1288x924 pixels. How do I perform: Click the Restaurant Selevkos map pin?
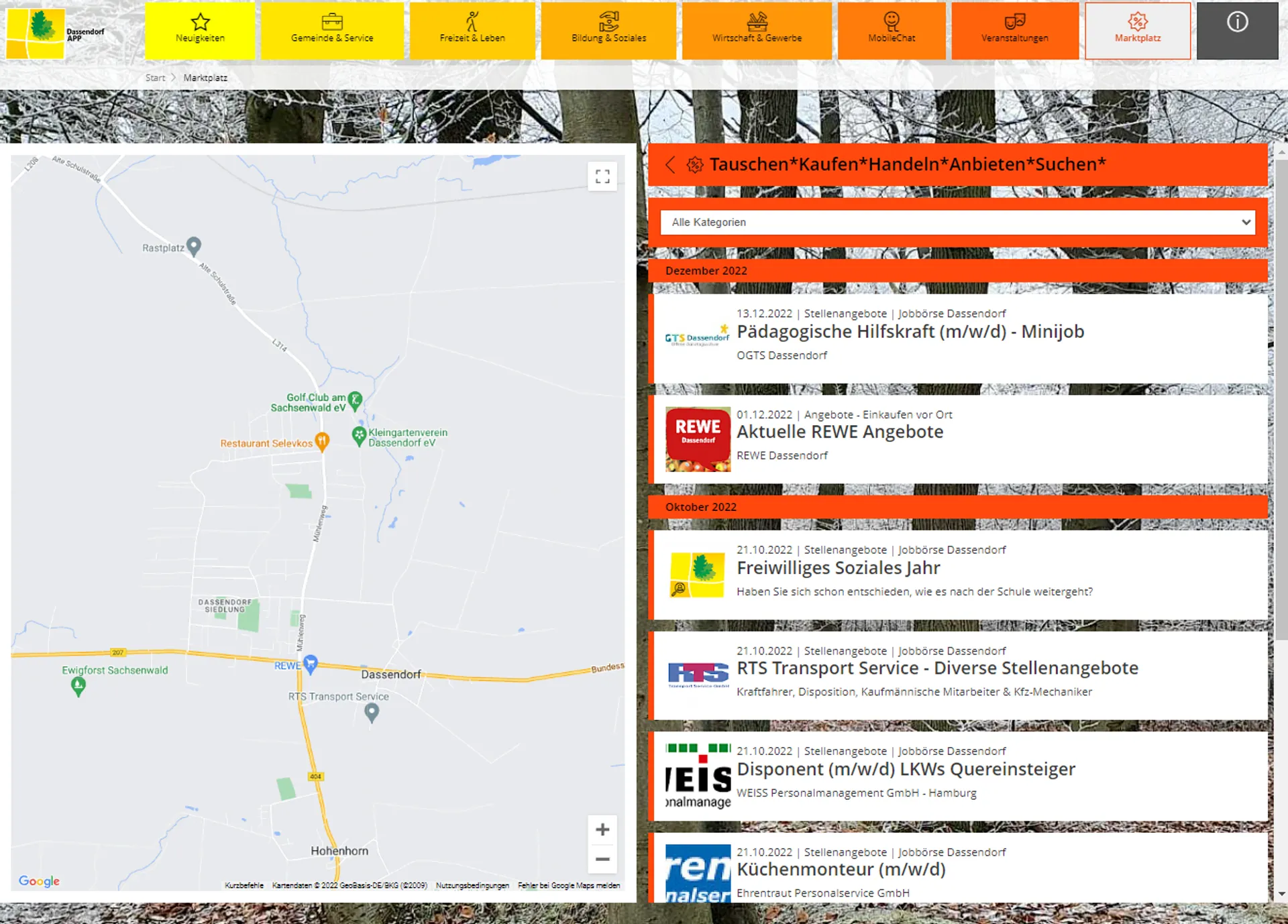[322, 441]
